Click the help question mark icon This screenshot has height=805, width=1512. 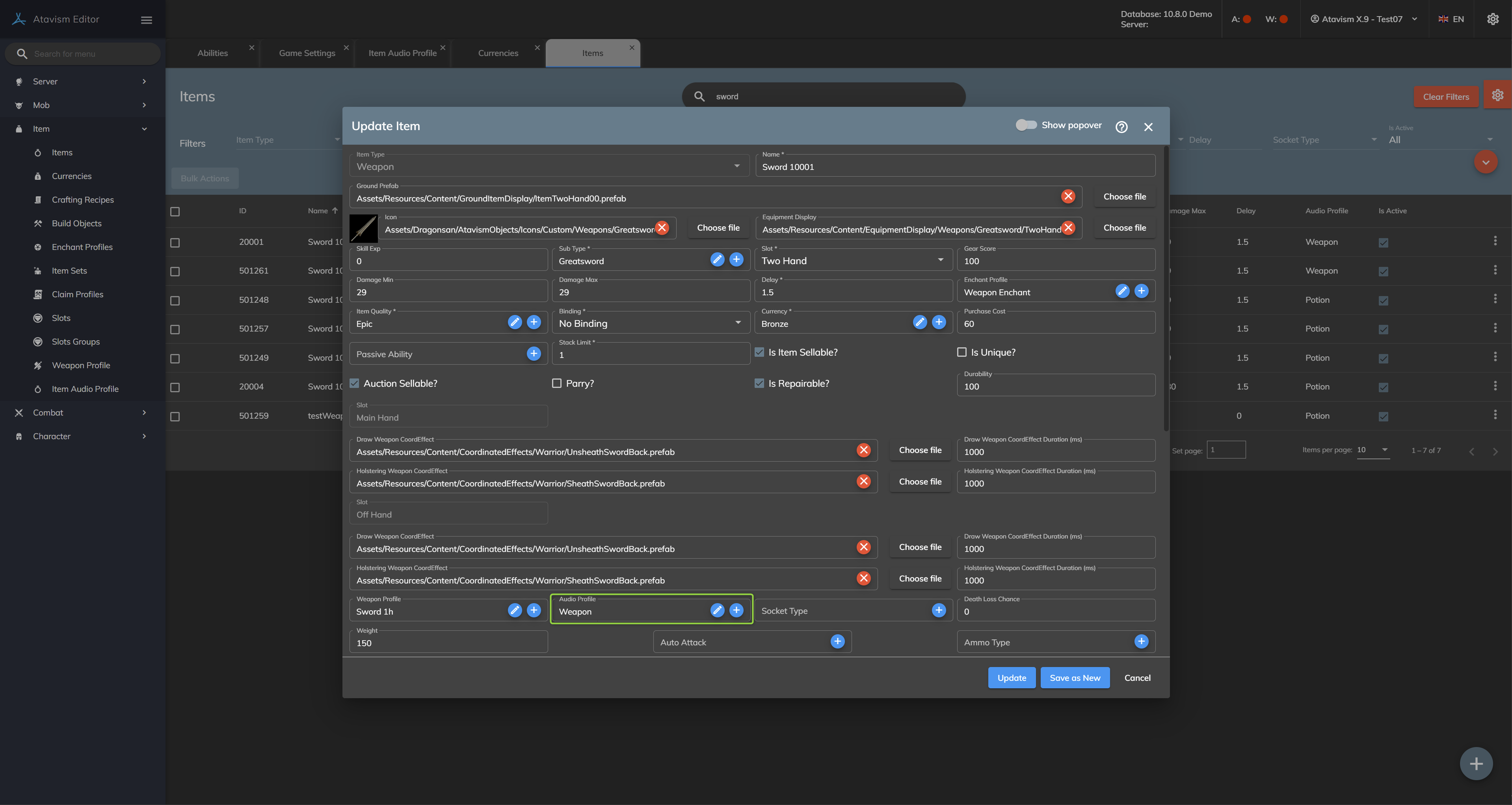click(x=1121, y=127)
